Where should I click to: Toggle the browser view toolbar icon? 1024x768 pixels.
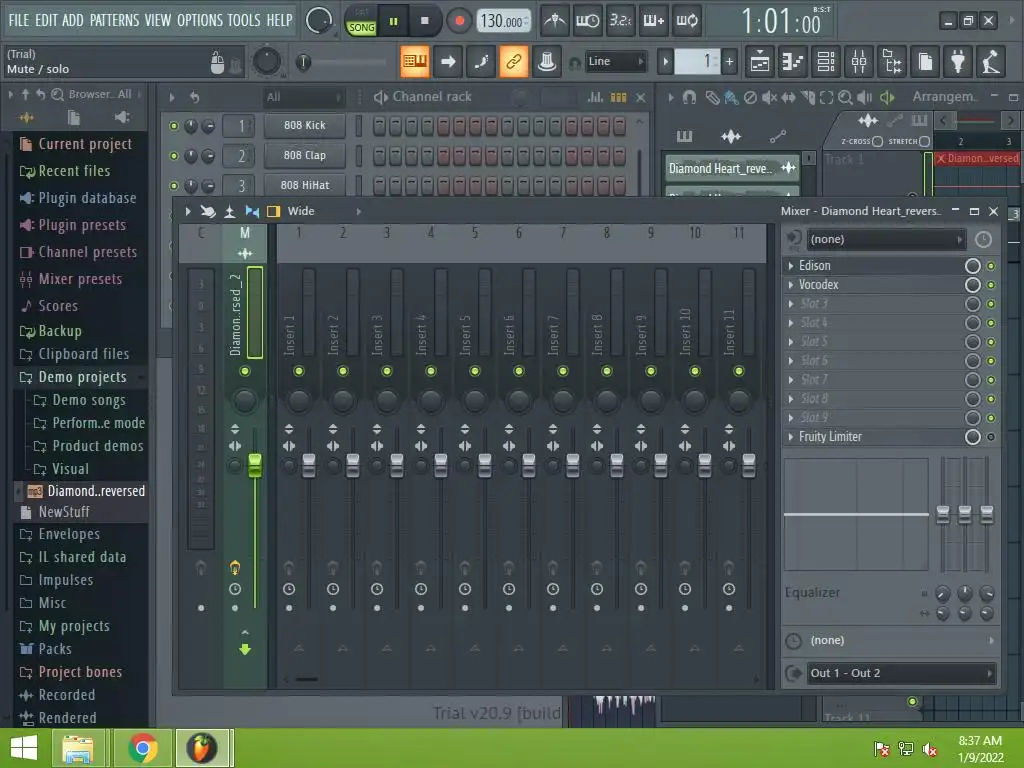point(892,62)
